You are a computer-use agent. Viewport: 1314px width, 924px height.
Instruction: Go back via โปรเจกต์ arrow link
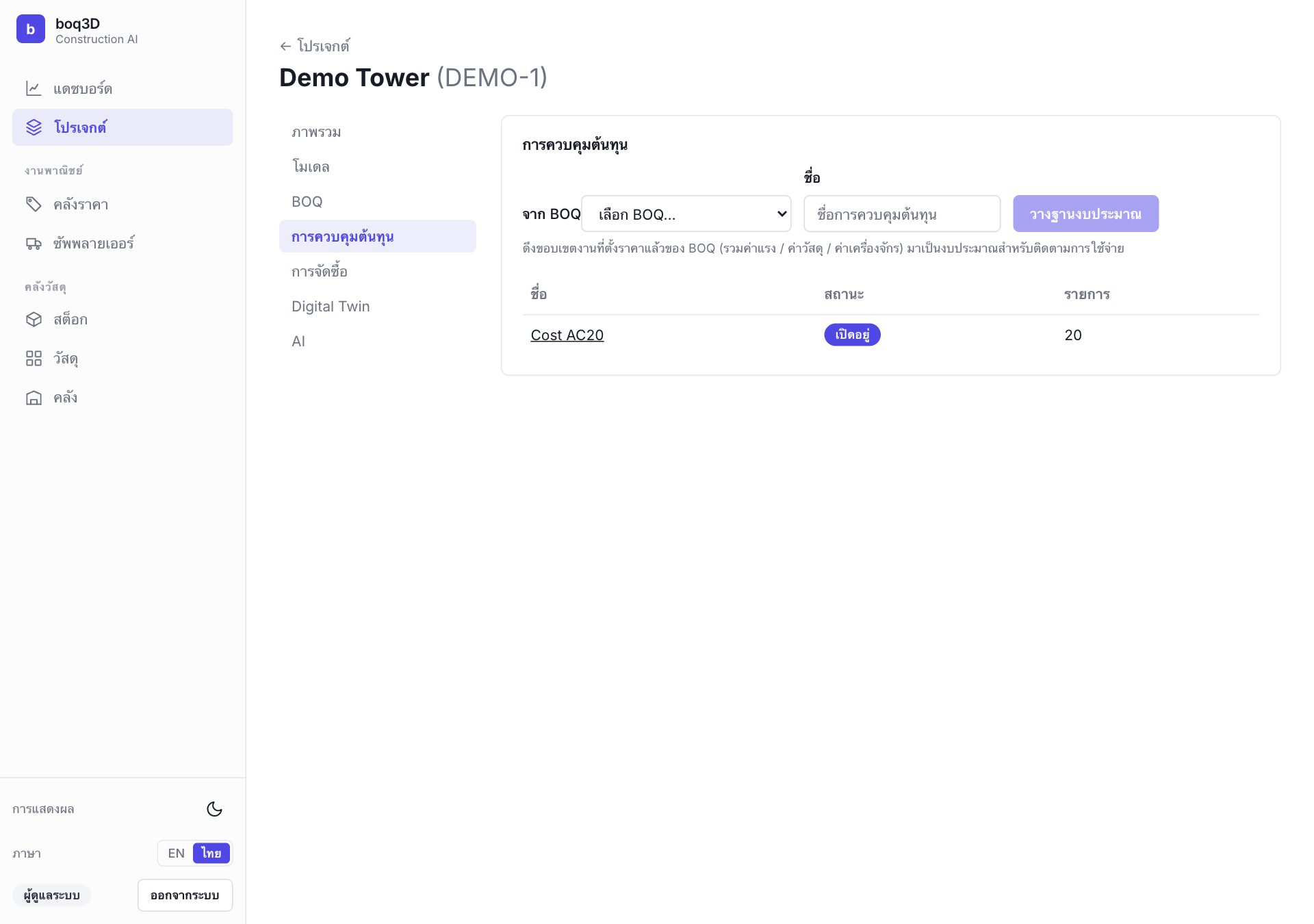[x=315, y=46]
